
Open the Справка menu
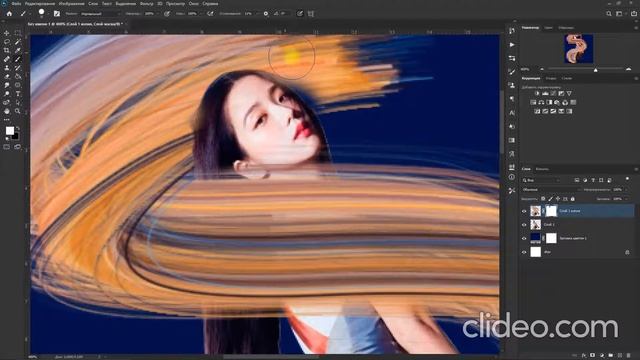(x=210, y=3)
